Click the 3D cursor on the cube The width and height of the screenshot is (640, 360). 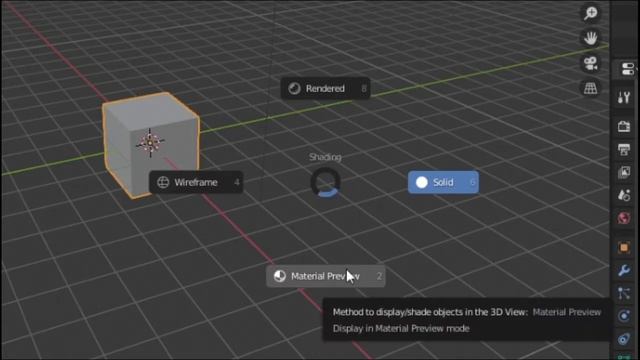click(150, 143)
